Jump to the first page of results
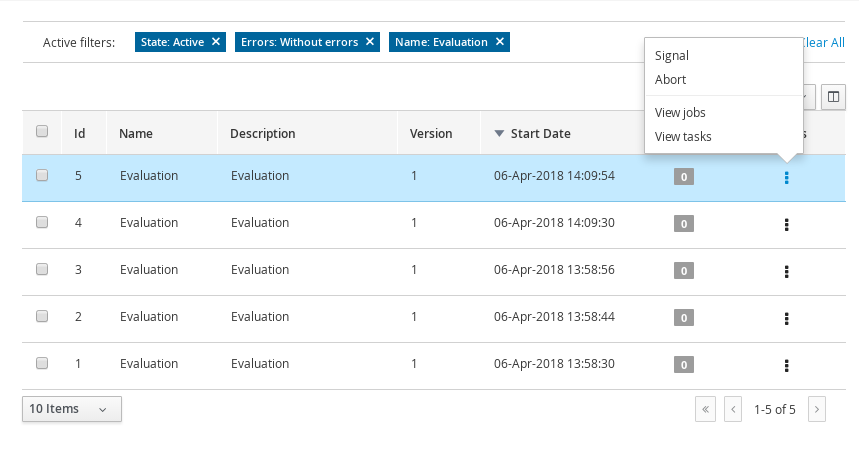 706,409
